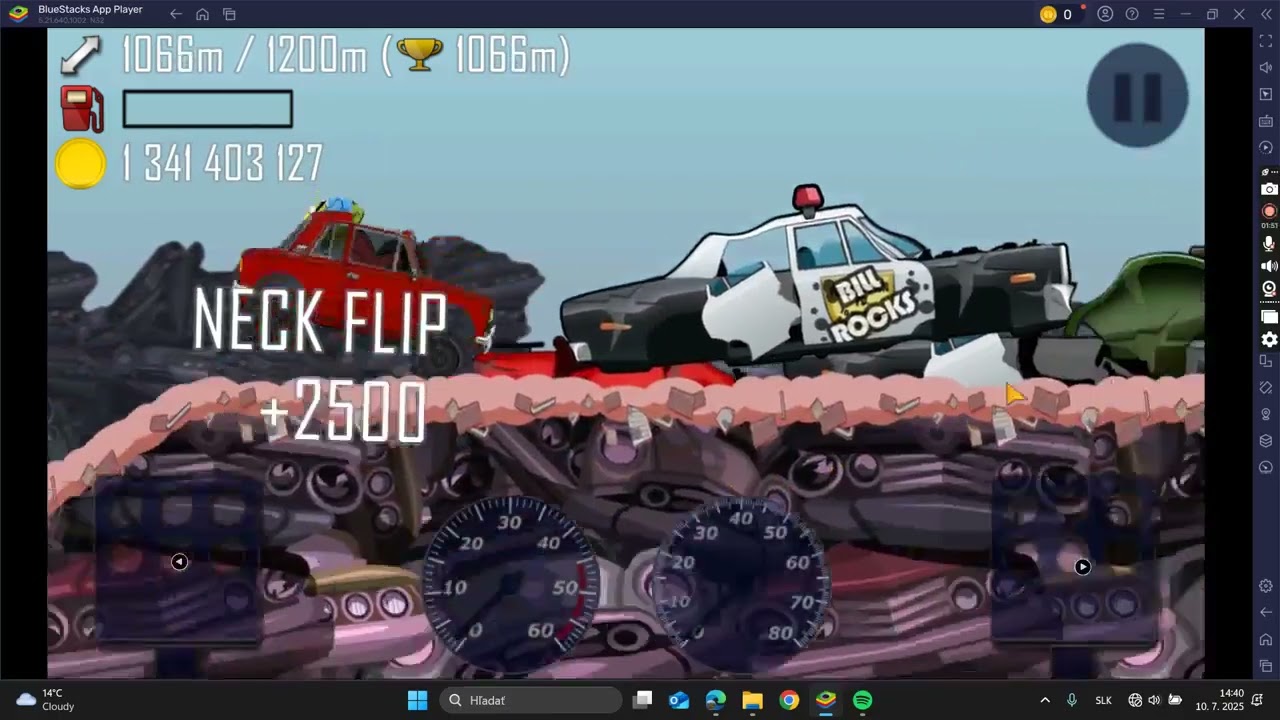Open the Windows Start menu

point(418,700)
